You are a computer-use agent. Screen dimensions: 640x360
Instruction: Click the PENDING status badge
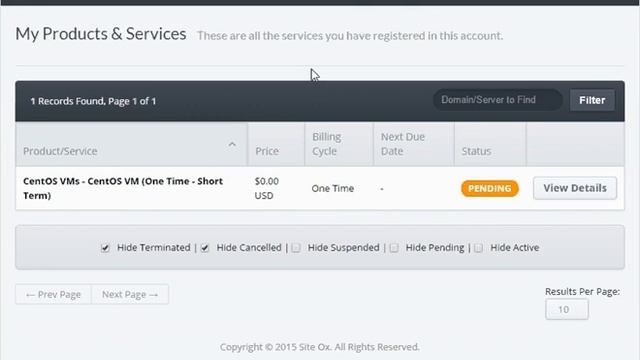click(x=490, y=189)
